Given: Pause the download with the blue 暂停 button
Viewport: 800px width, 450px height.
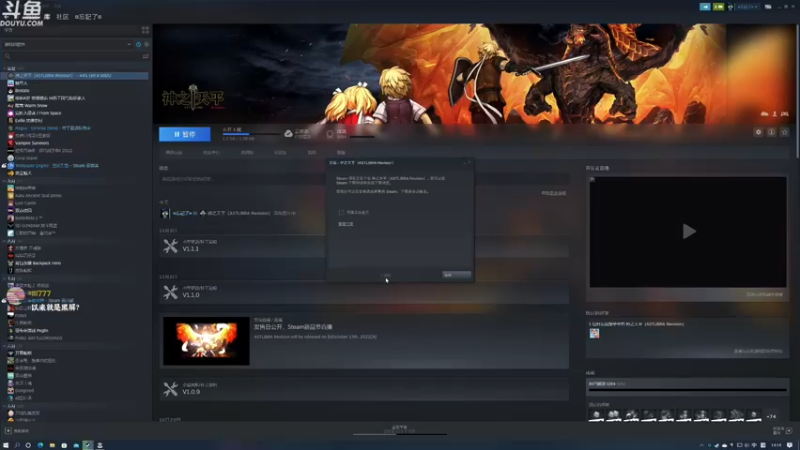Looking at the screenshot, I should [x=184, y=134].
